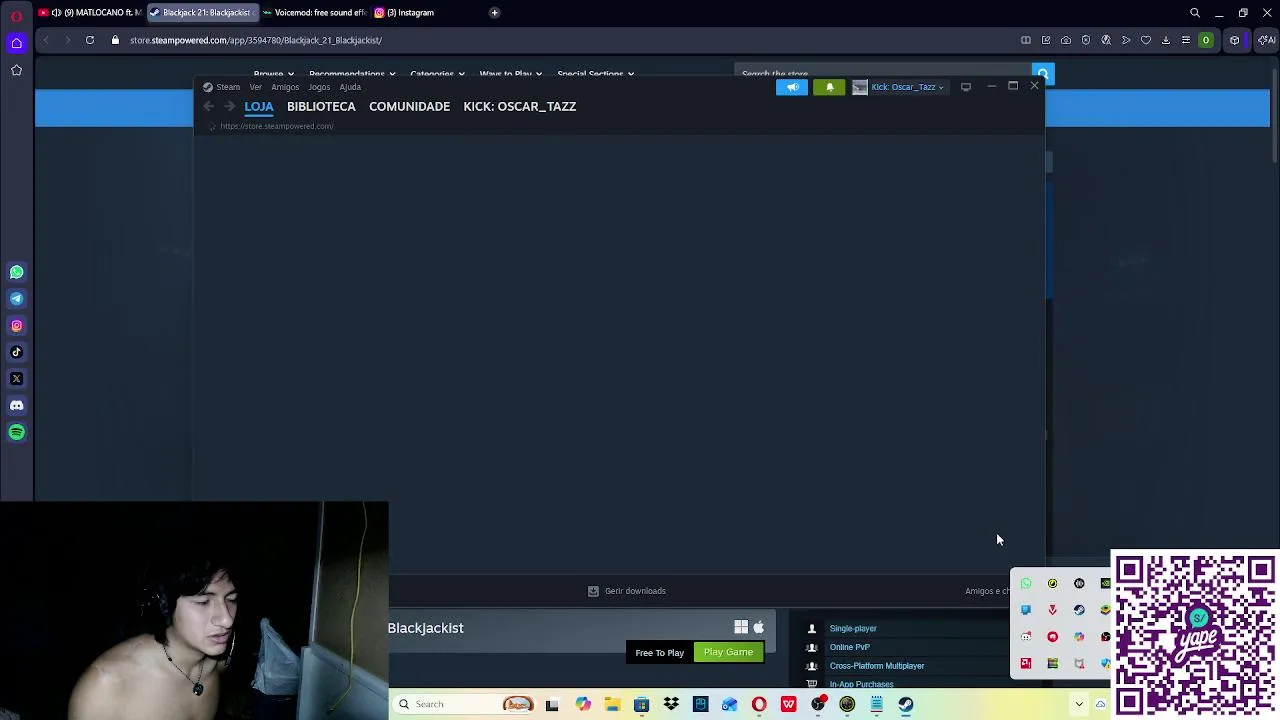1280x720 pixels.
Task: Expand Special Sections dropdown
Action: [x=595, y=74]
